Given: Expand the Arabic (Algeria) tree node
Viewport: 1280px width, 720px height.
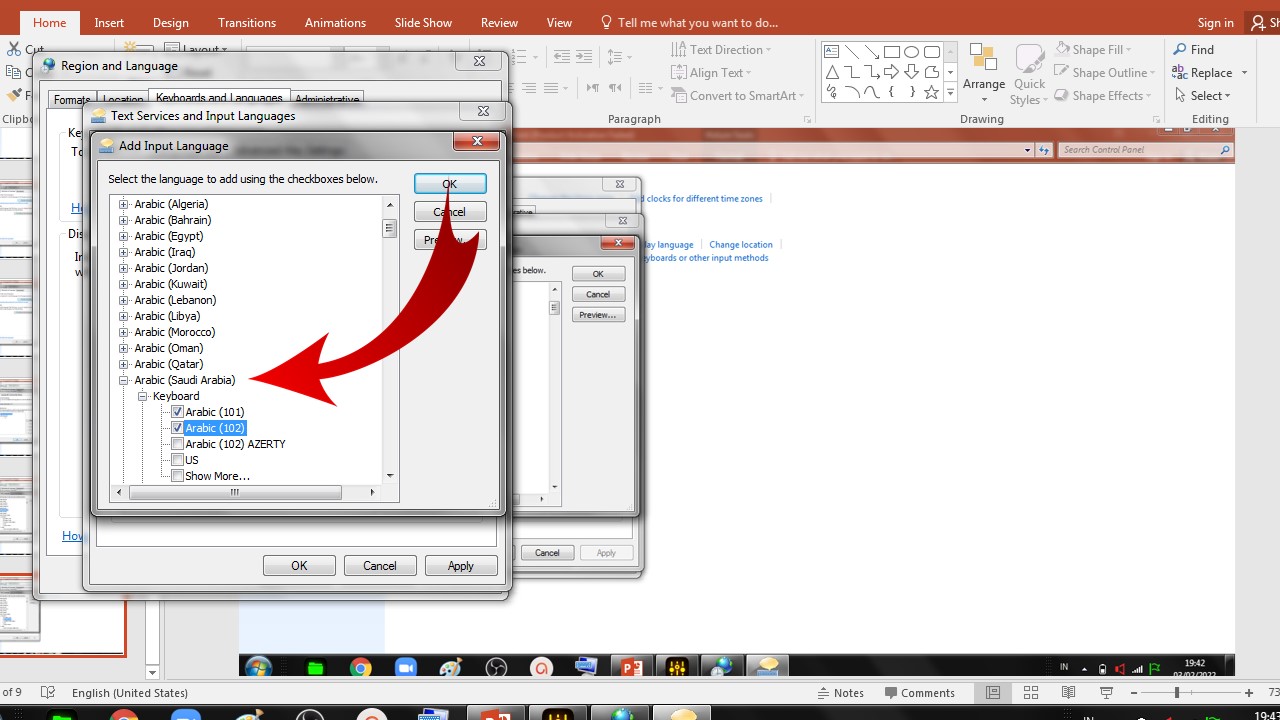Looking at the screenshot, I should click(124, 204).
